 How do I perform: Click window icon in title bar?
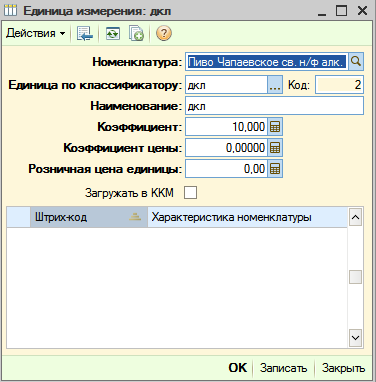click(x=10, y=10)
